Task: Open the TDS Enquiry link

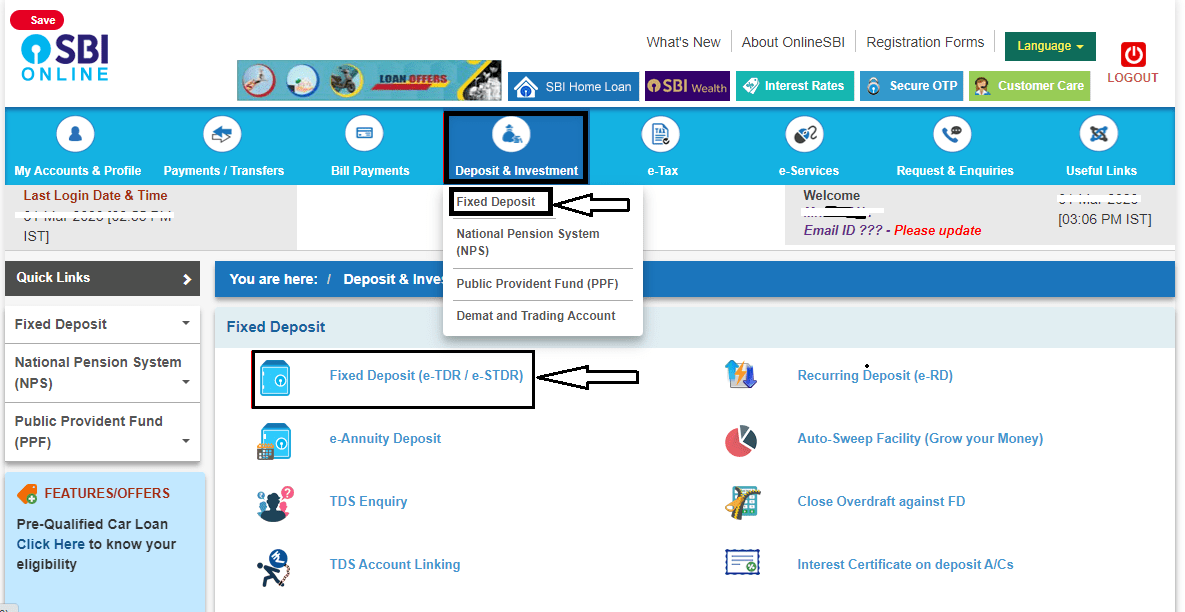Action: pyautogui.click(x=368, y=502)
